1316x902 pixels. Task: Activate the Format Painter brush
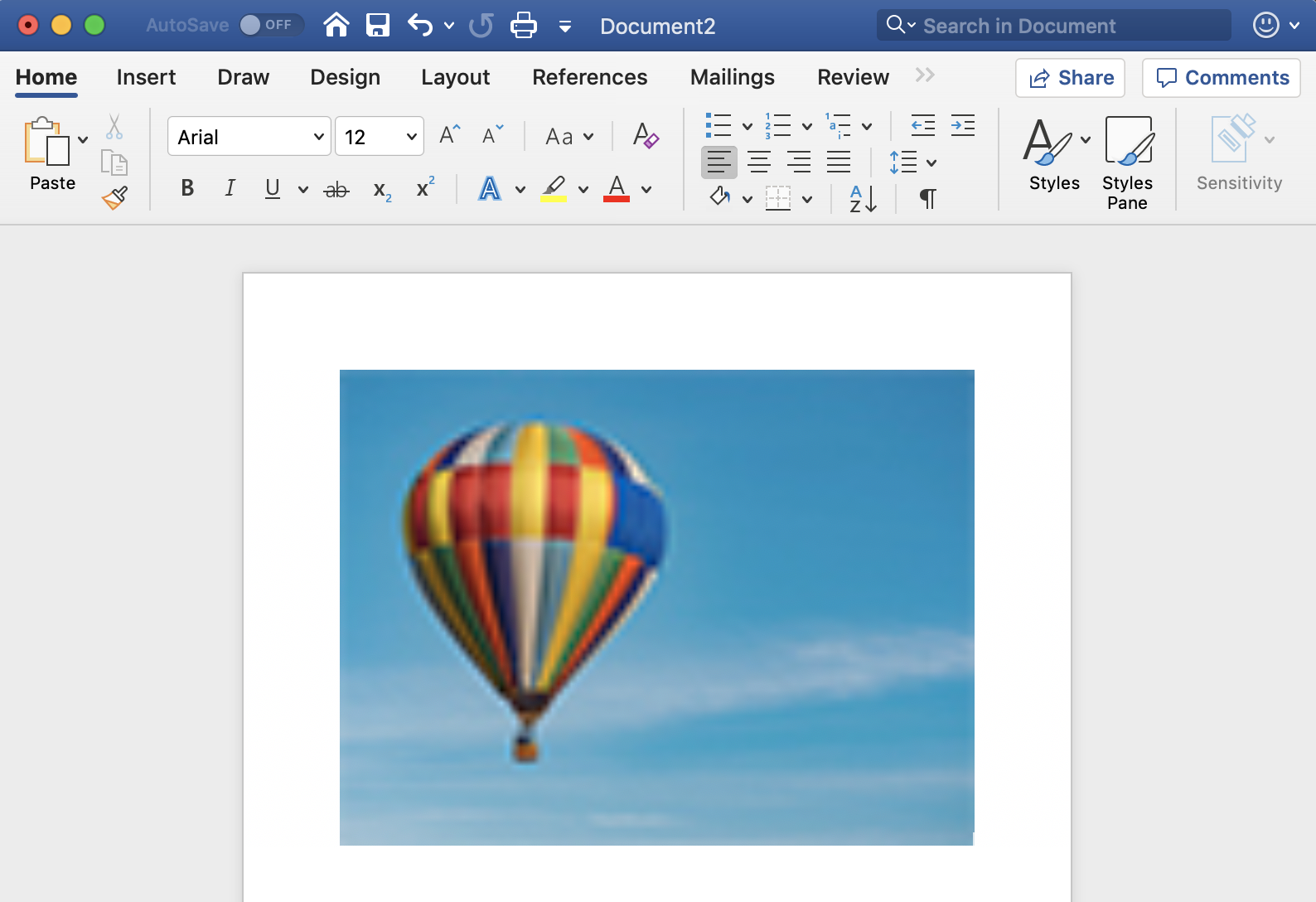point(114,197)
